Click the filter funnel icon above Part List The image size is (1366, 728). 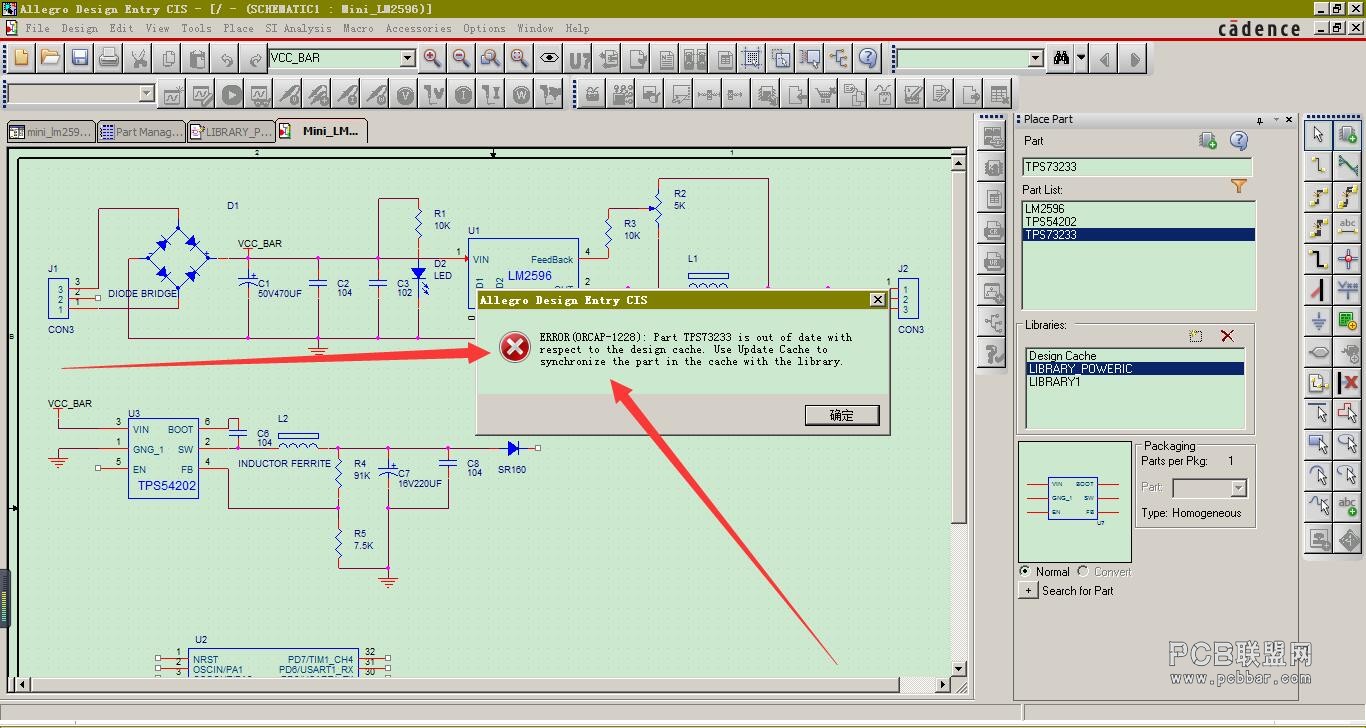tap(1239, 186)
